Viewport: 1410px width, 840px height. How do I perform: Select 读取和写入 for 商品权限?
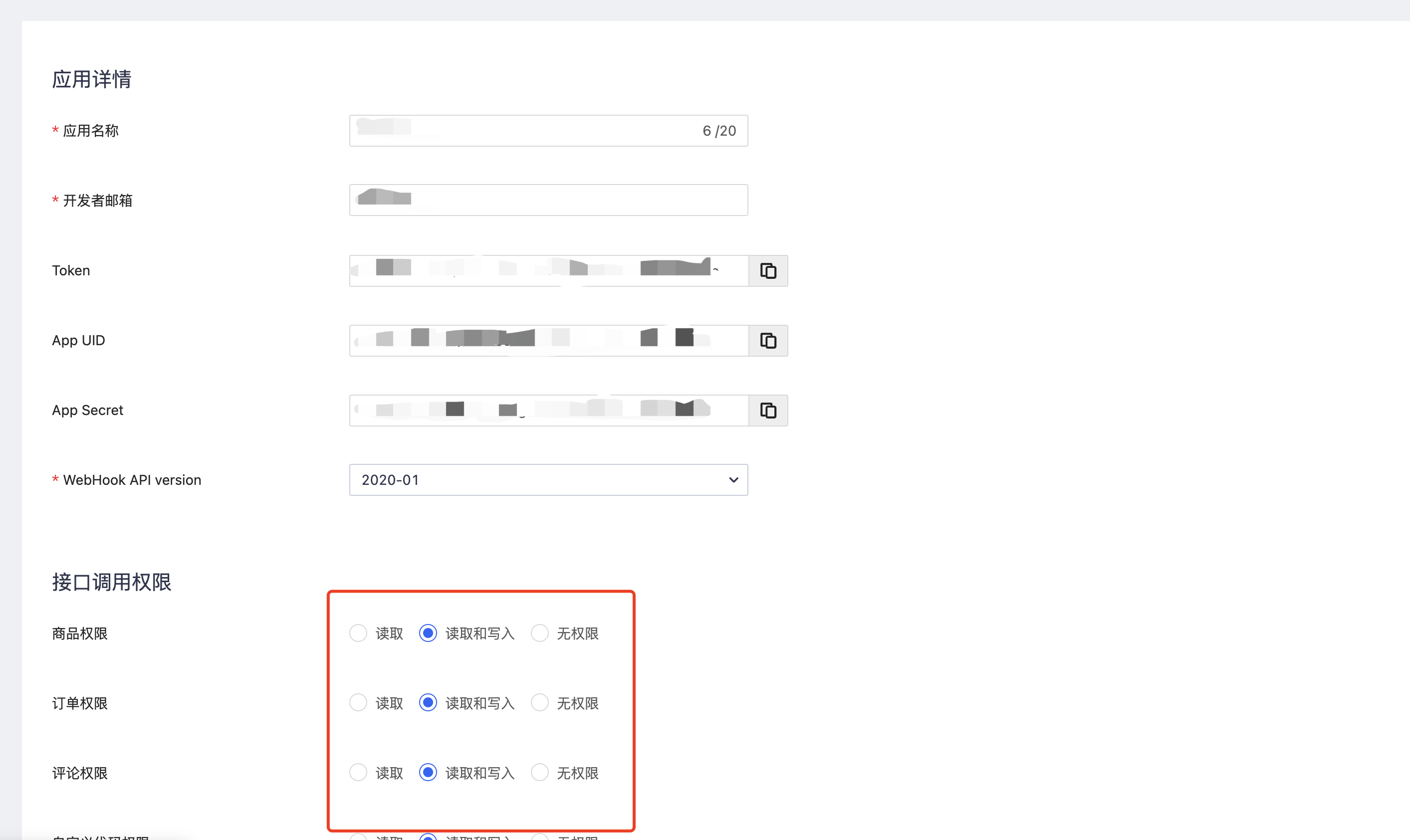click(428, 633)
